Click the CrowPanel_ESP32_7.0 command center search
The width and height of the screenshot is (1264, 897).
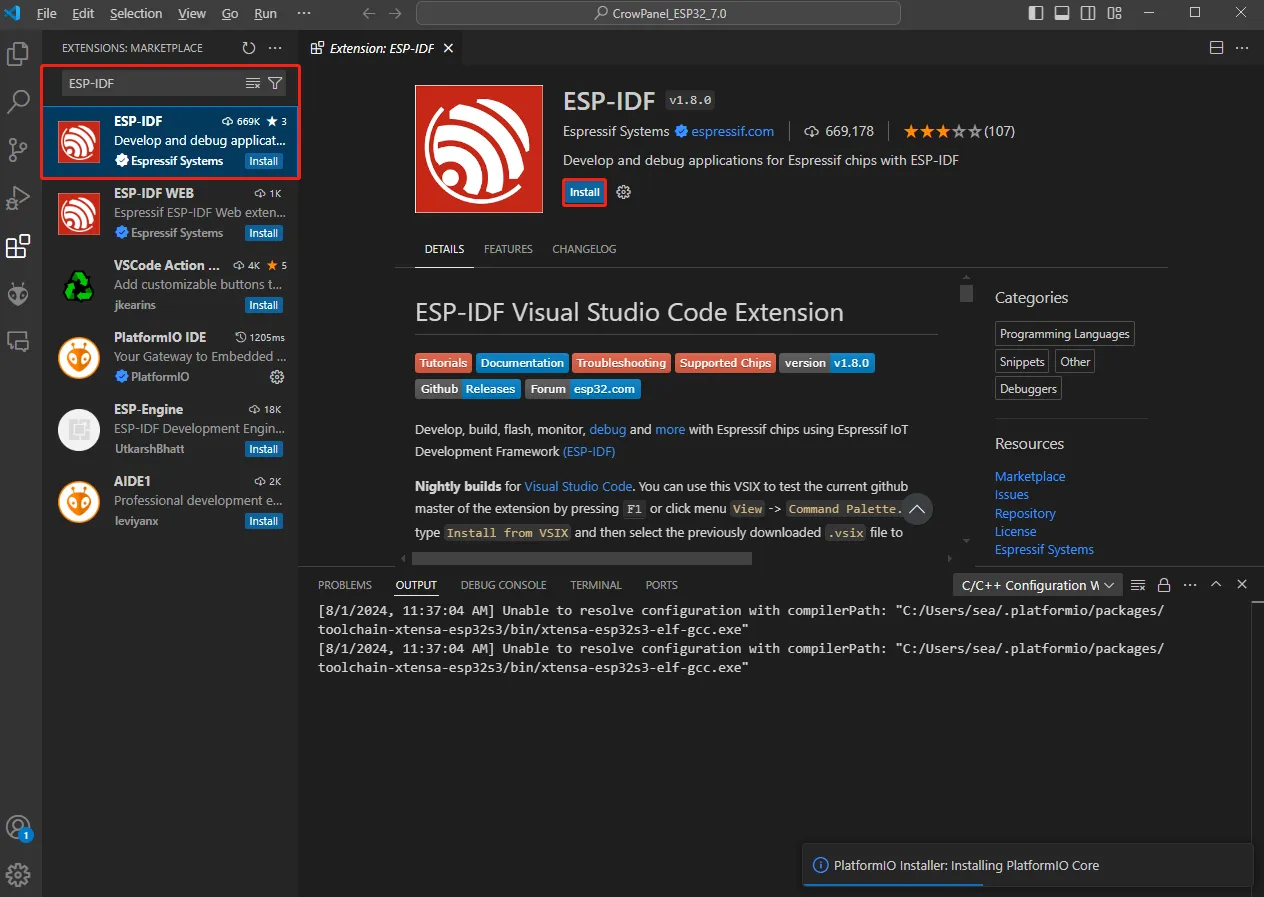pos(658,14)
